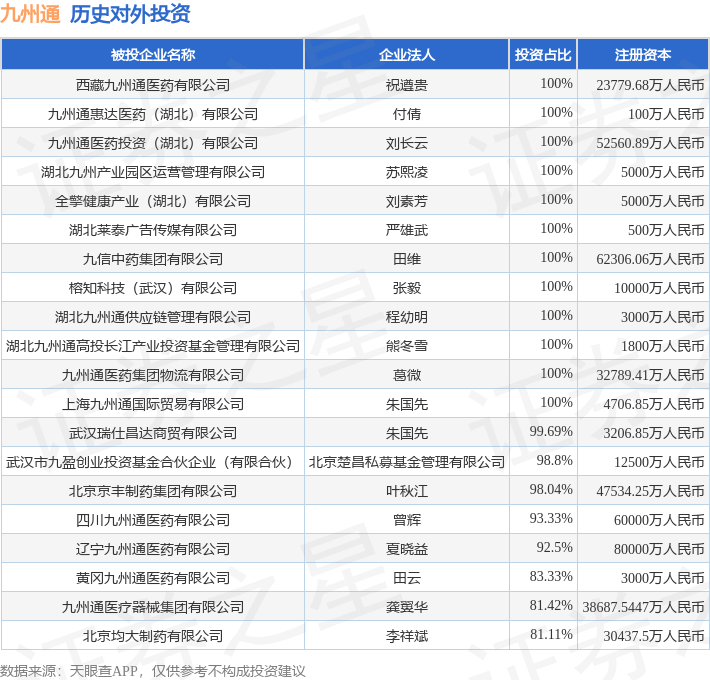Click legal person 祝遵贵
Viewport: 710px width, 680px height.
click(x=407, y=85)
